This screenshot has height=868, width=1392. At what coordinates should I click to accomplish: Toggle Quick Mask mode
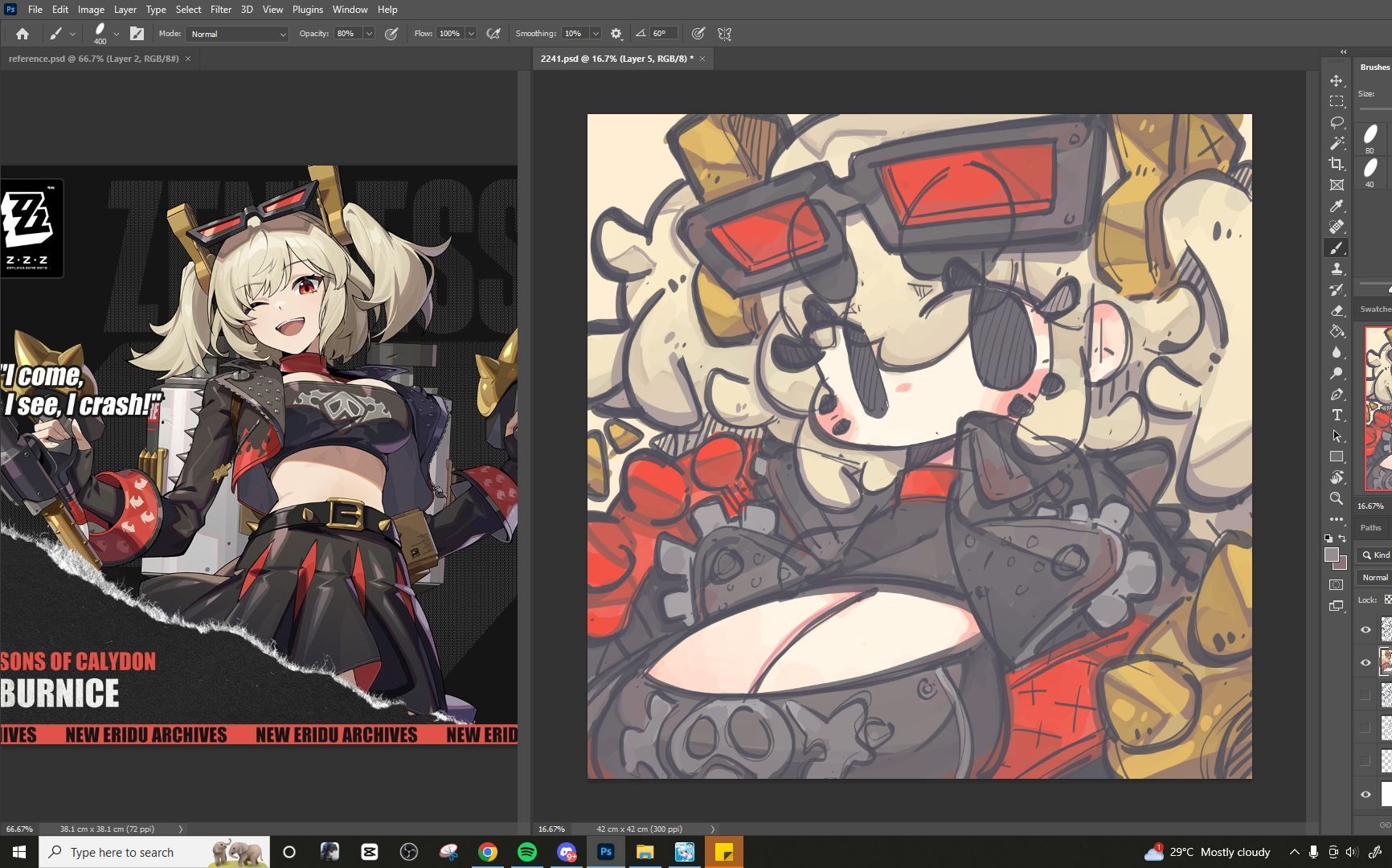click(x=1337, y=584)
